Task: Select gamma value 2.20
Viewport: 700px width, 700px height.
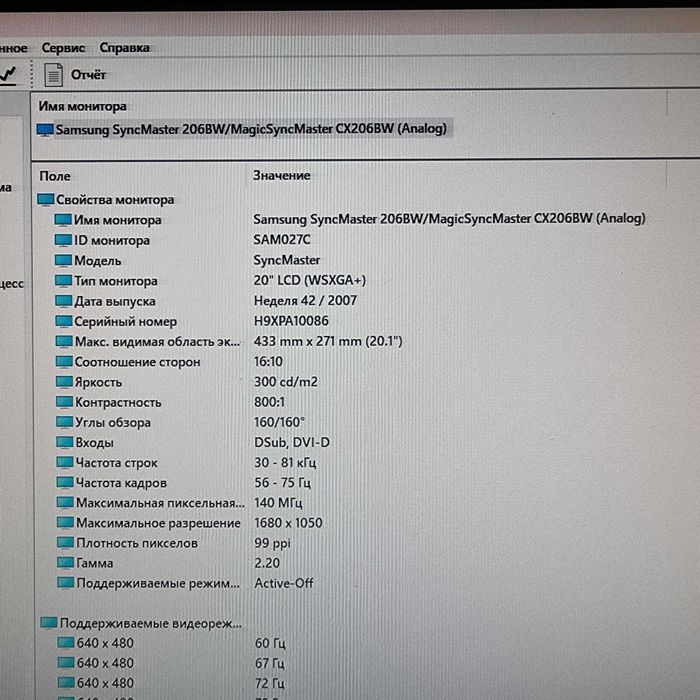Action: (267, 563)
